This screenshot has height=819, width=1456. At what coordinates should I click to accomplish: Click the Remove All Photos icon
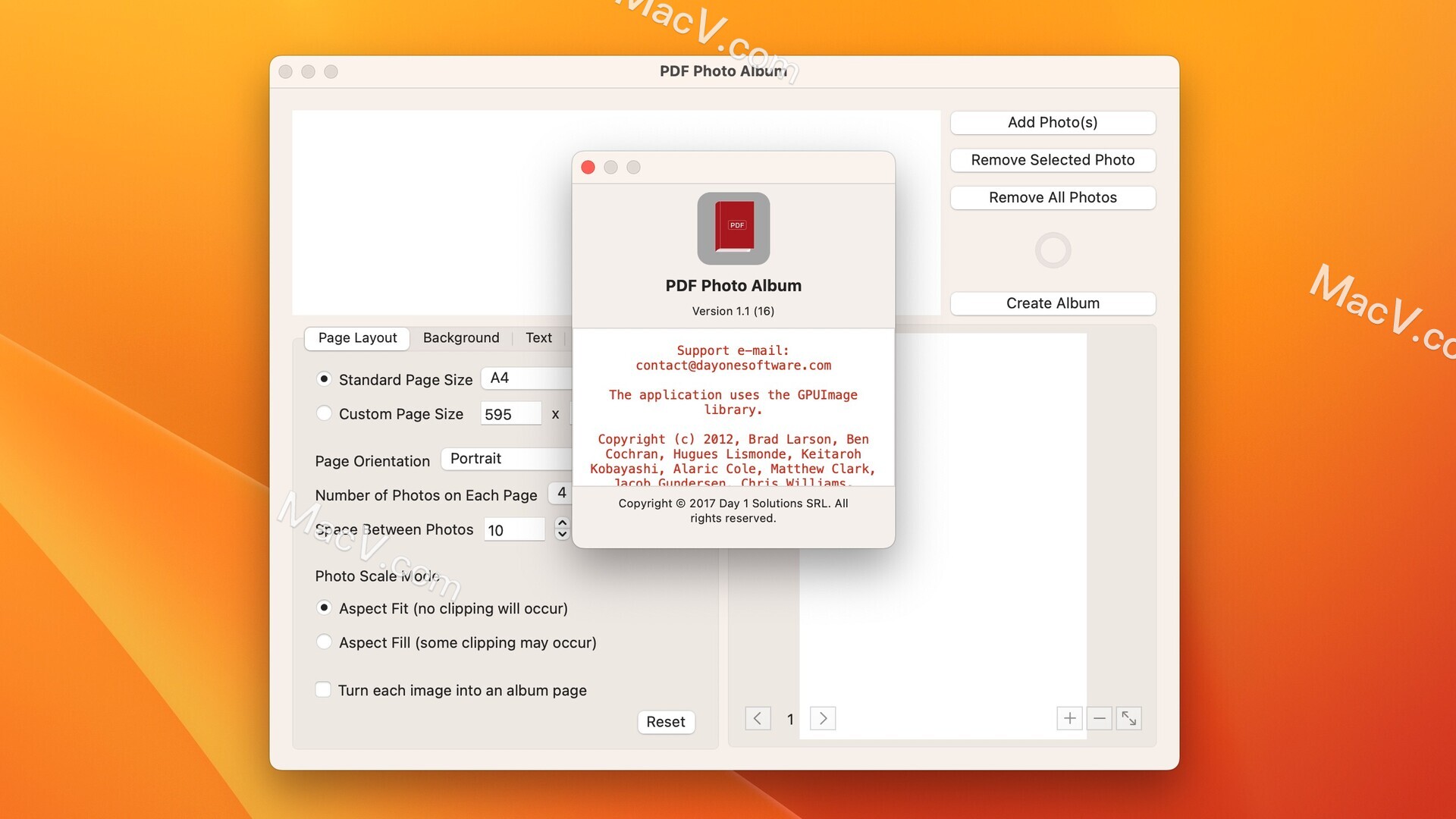coord(1052,198)
